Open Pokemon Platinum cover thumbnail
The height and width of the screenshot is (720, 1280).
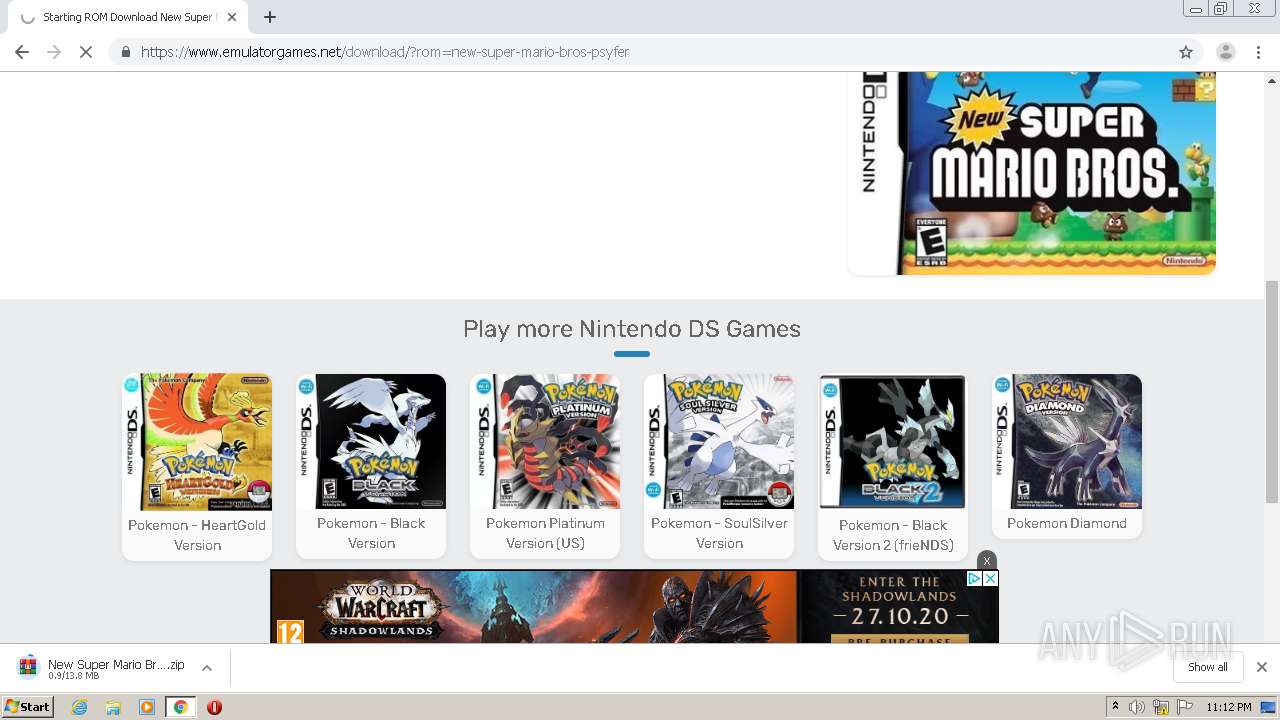pos(545,441)
